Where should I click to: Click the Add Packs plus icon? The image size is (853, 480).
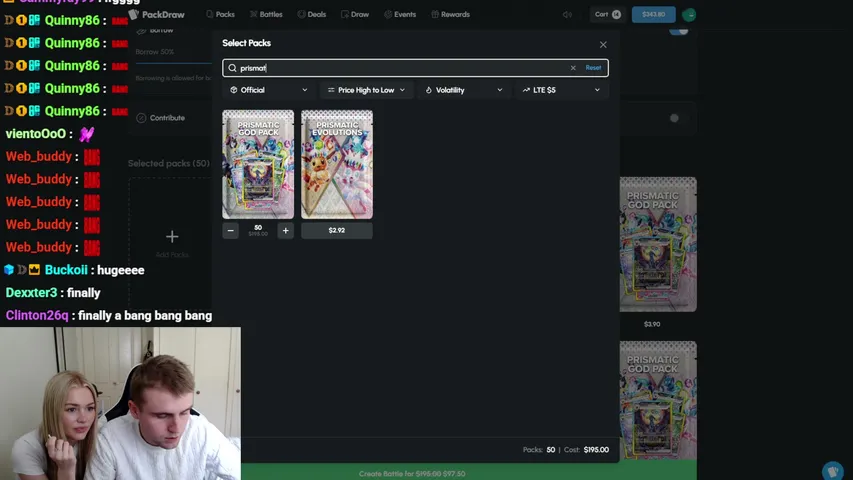[x=172, y=237]
